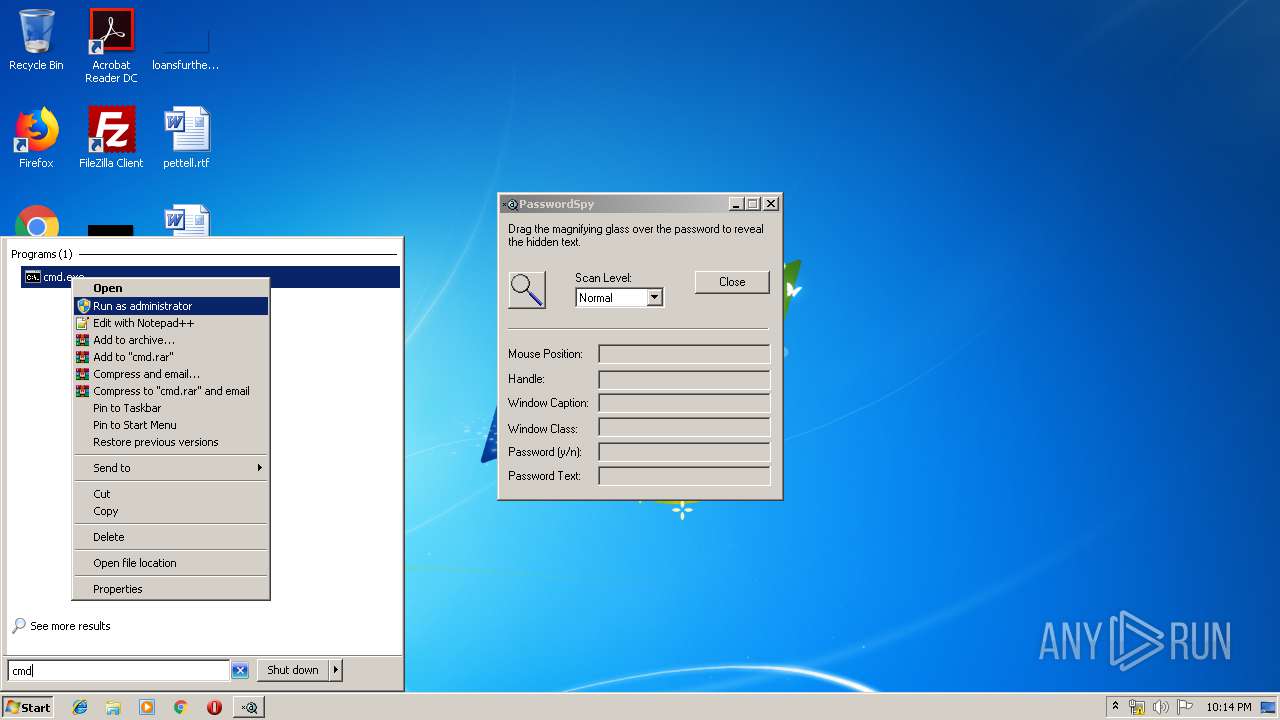Click the PasswordSpy title bar icon

pyautogui.click(x=511, y=204)
